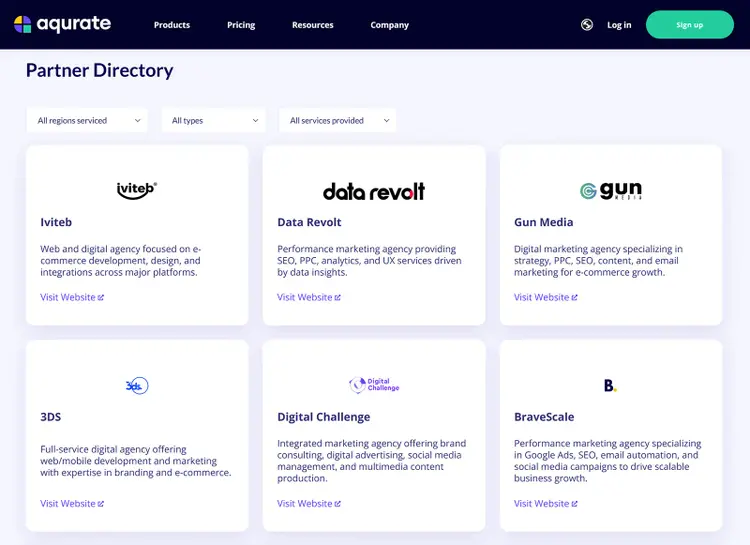
Task: Click the Data Revolt logo
Action: point(374,191)
